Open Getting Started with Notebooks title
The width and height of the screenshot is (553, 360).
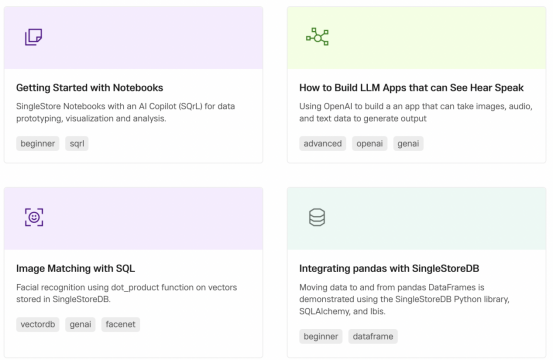coord(90,88)
